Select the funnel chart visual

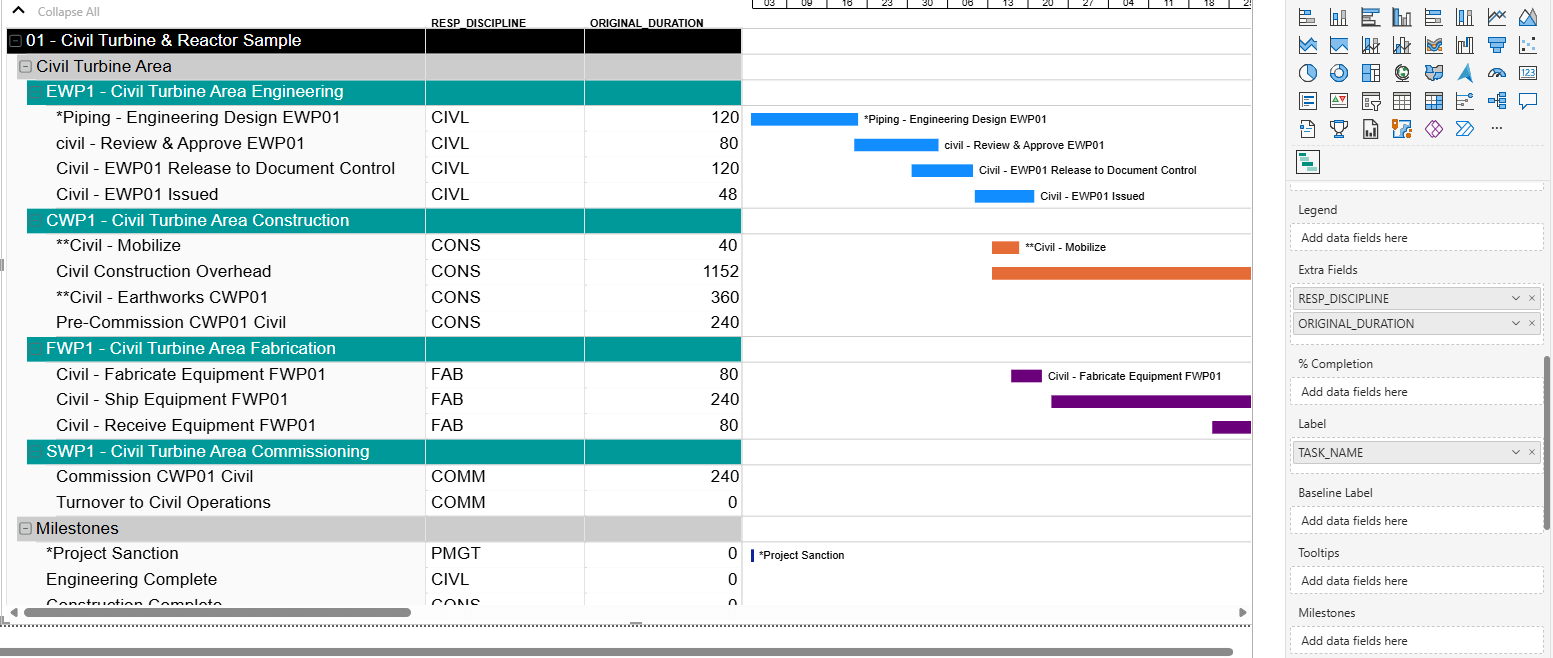point(1497,44)
